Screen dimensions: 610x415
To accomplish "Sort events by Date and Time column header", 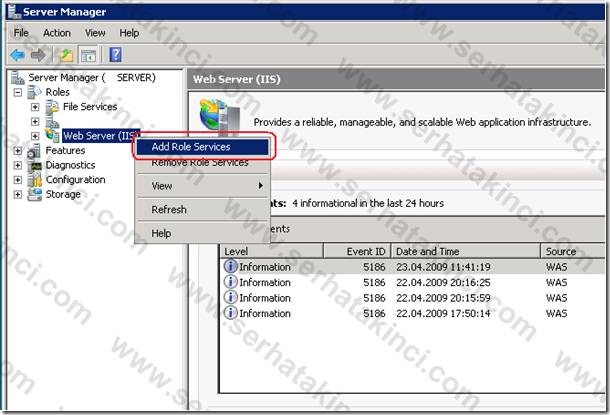I will [466, 251].
